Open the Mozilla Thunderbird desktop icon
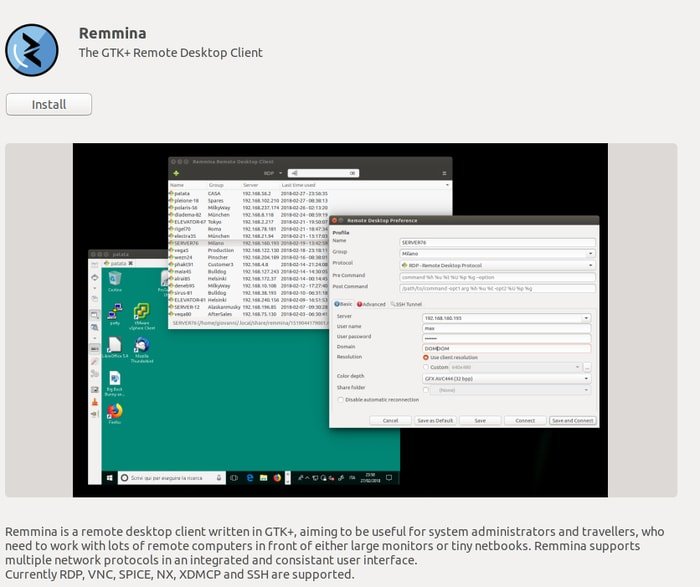Viewport: 700px width, 587px height. click(x=142, y=350)
